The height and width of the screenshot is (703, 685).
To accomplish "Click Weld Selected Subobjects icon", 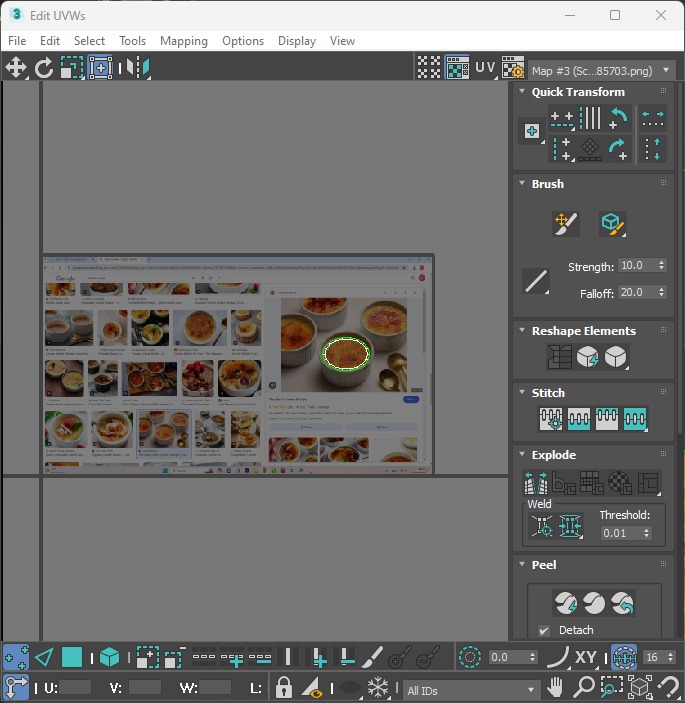I will coord(570,526).
